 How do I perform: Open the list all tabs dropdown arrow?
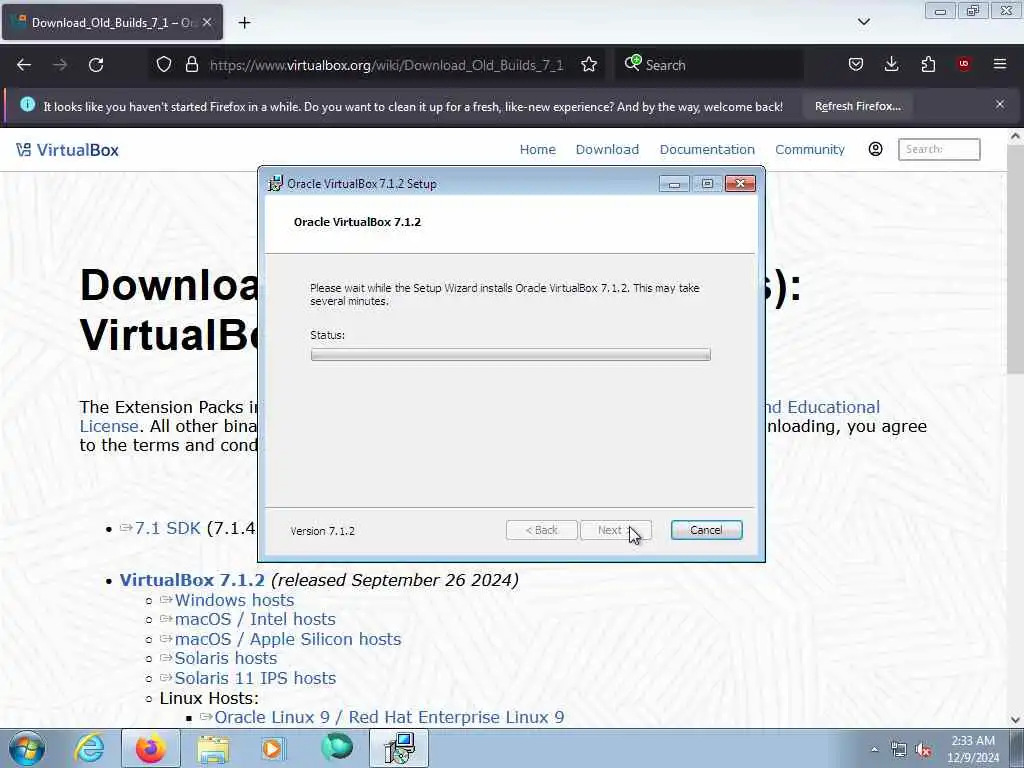tap(863, 22)
